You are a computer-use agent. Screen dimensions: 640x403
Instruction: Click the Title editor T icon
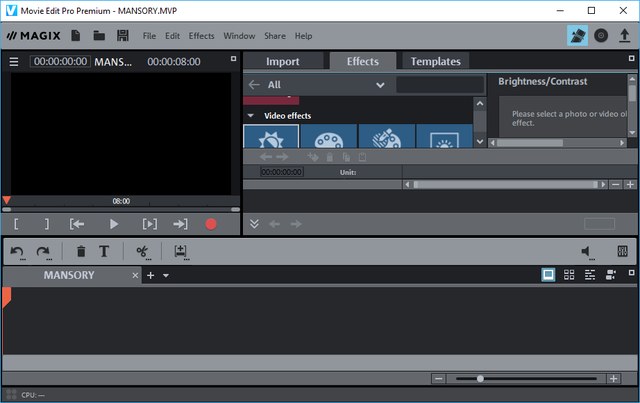pyautogui.click(x=103, y=252)
